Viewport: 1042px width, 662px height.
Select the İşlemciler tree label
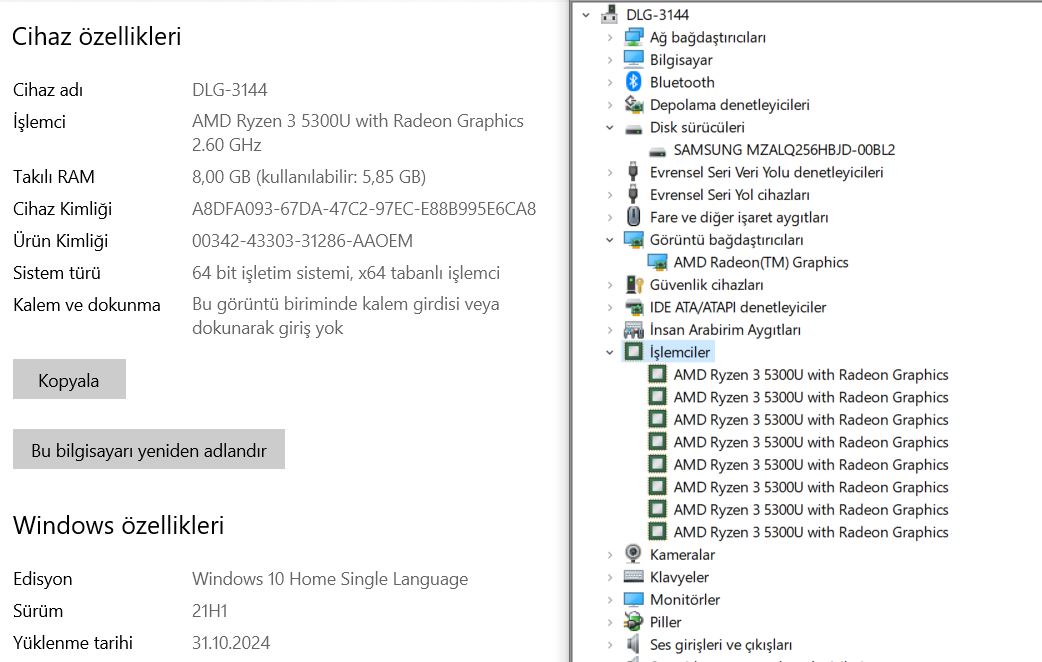[680, 352]
